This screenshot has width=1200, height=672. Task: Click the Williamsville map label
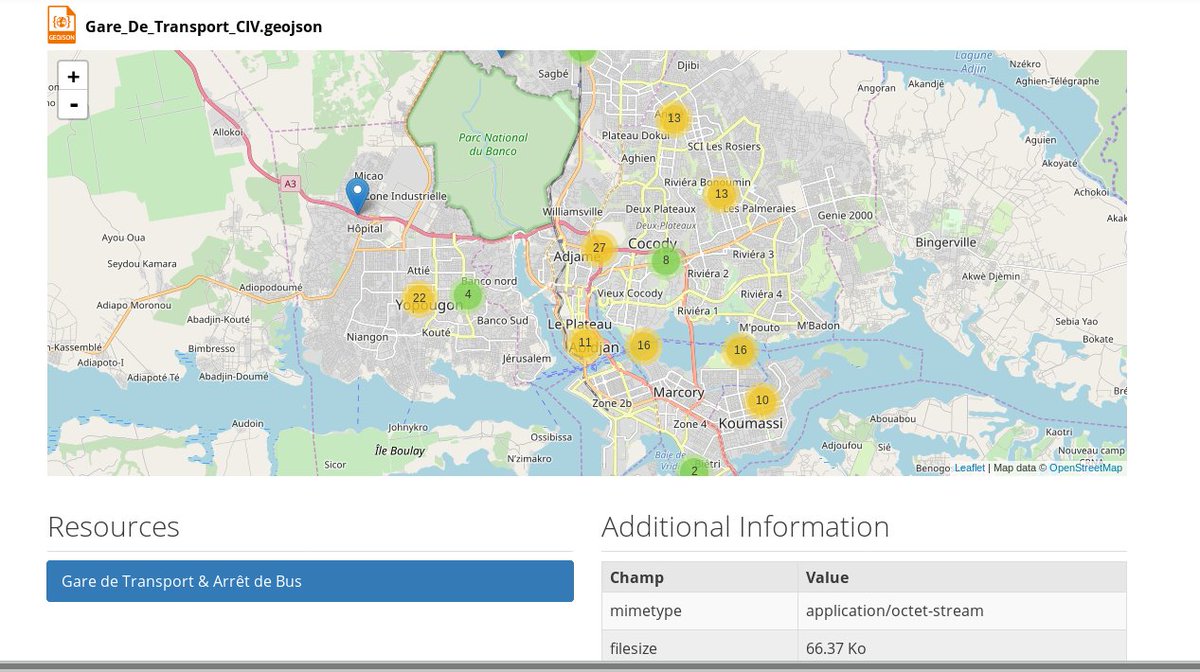point(572,212)
